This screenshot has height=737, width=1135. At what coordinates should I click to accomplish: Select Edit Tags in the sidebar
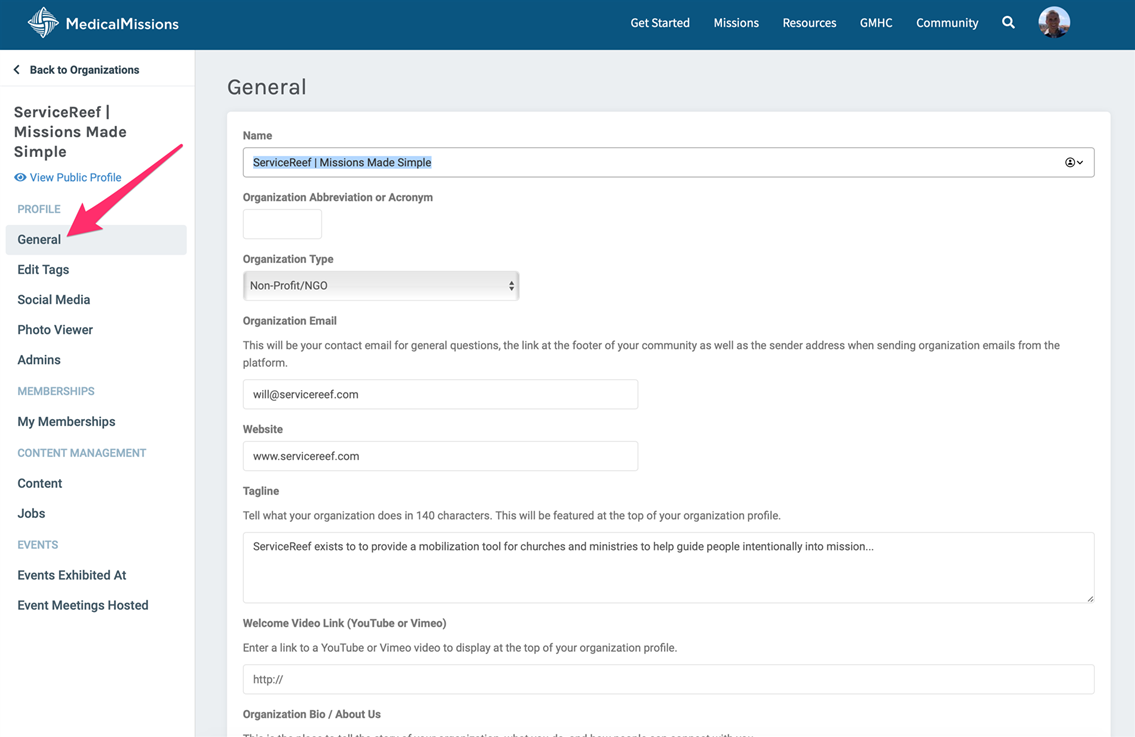[x=43, y=270]
